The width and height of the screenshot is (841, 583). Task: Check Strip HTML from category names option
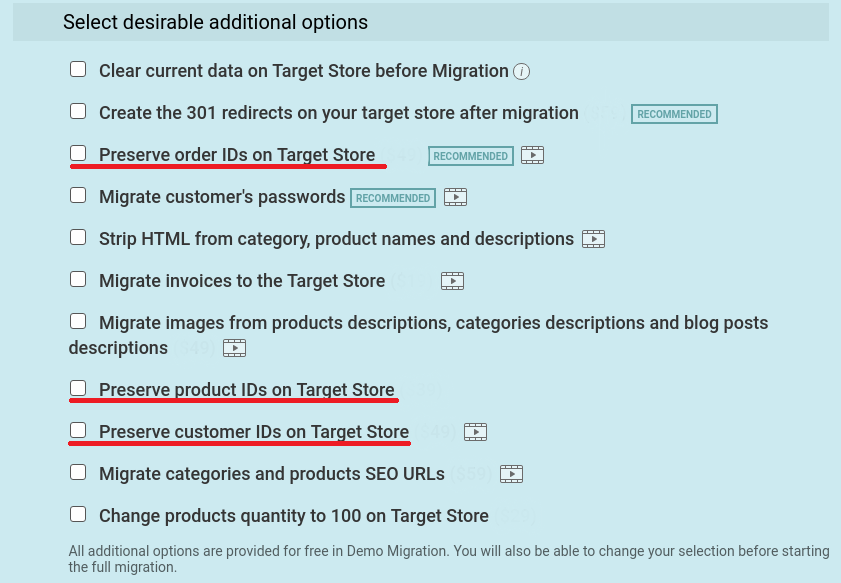(78, 237)
